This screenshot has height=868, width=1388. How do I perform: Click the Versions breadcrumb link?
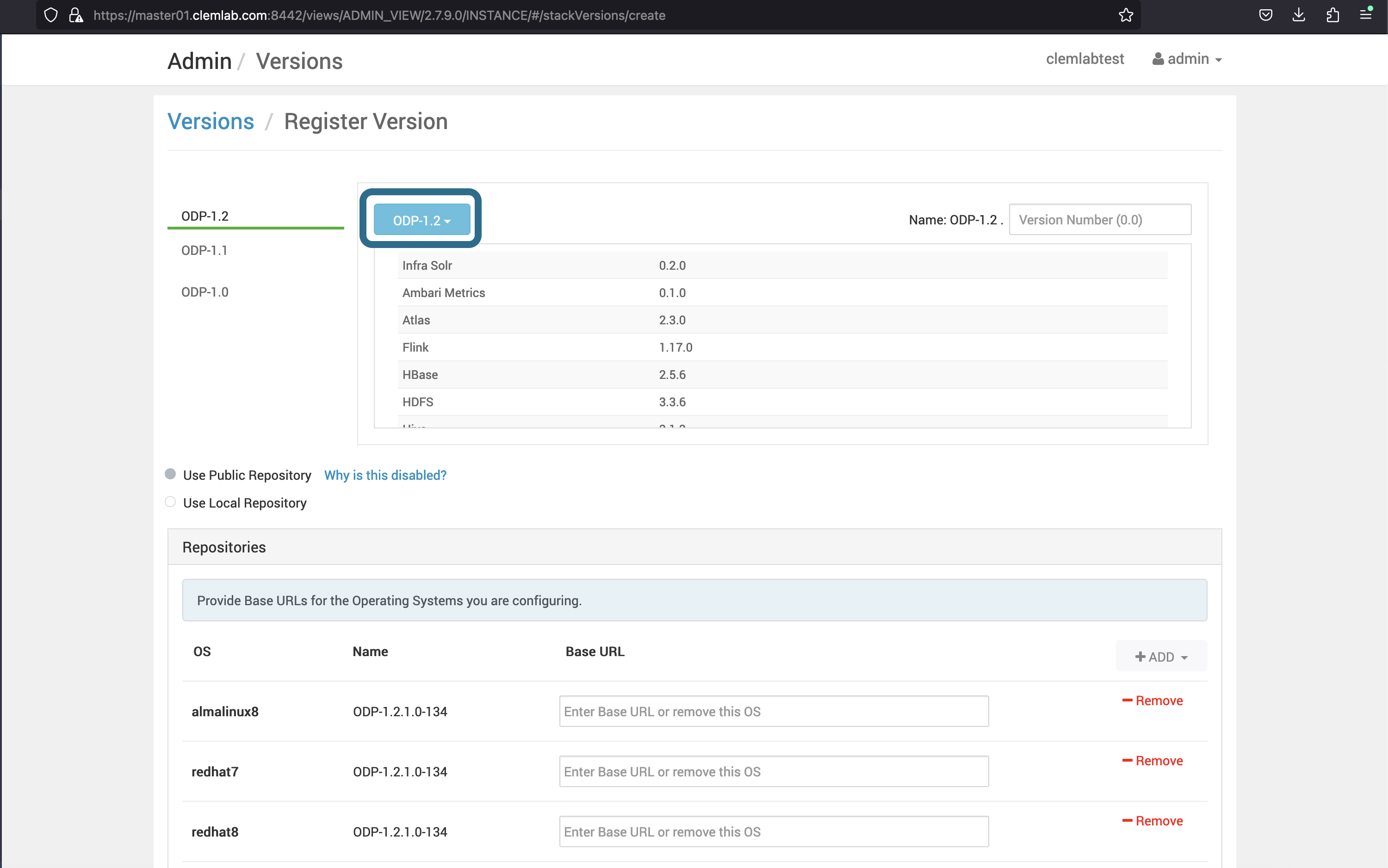[210, 121]
